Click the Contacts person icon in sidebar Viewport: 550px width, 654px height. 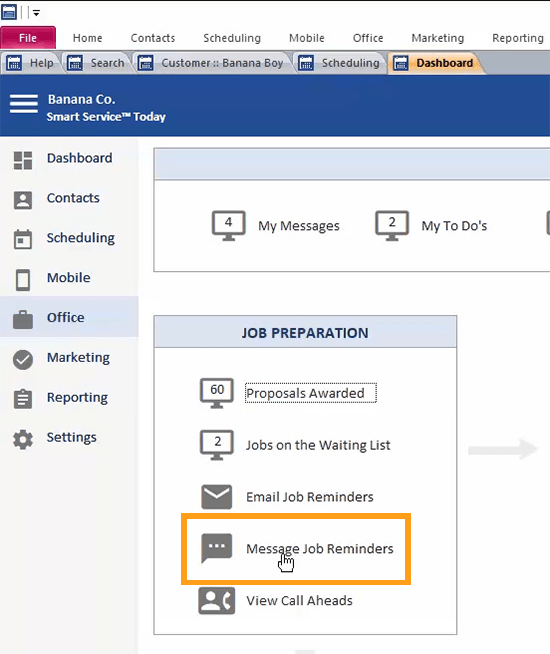tap(23, 200)
